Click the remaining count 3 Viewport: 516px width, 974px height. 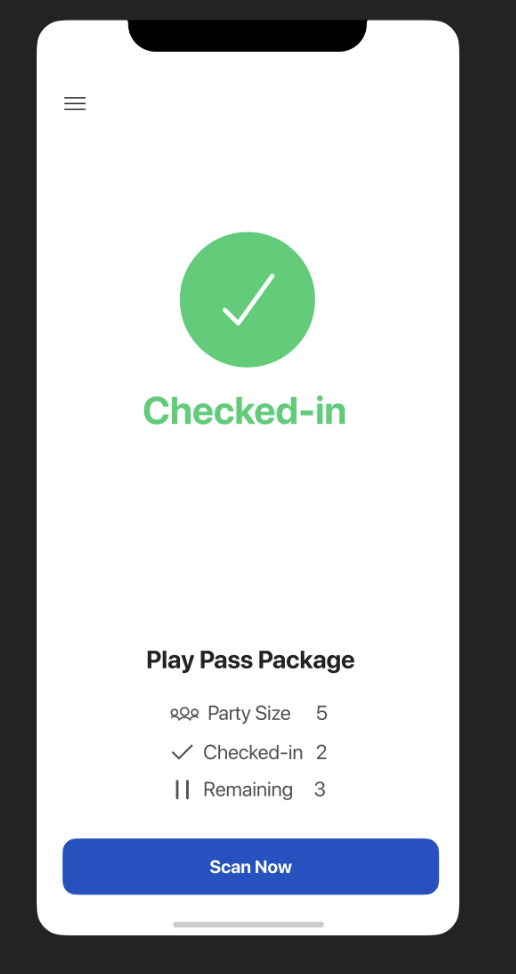[320, 790]
